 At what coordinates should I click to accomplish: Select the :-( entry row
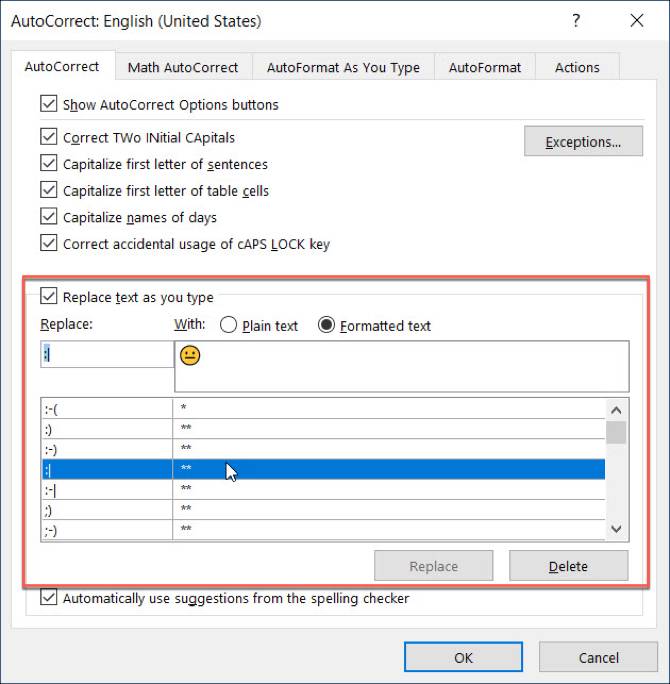point(323,409)
